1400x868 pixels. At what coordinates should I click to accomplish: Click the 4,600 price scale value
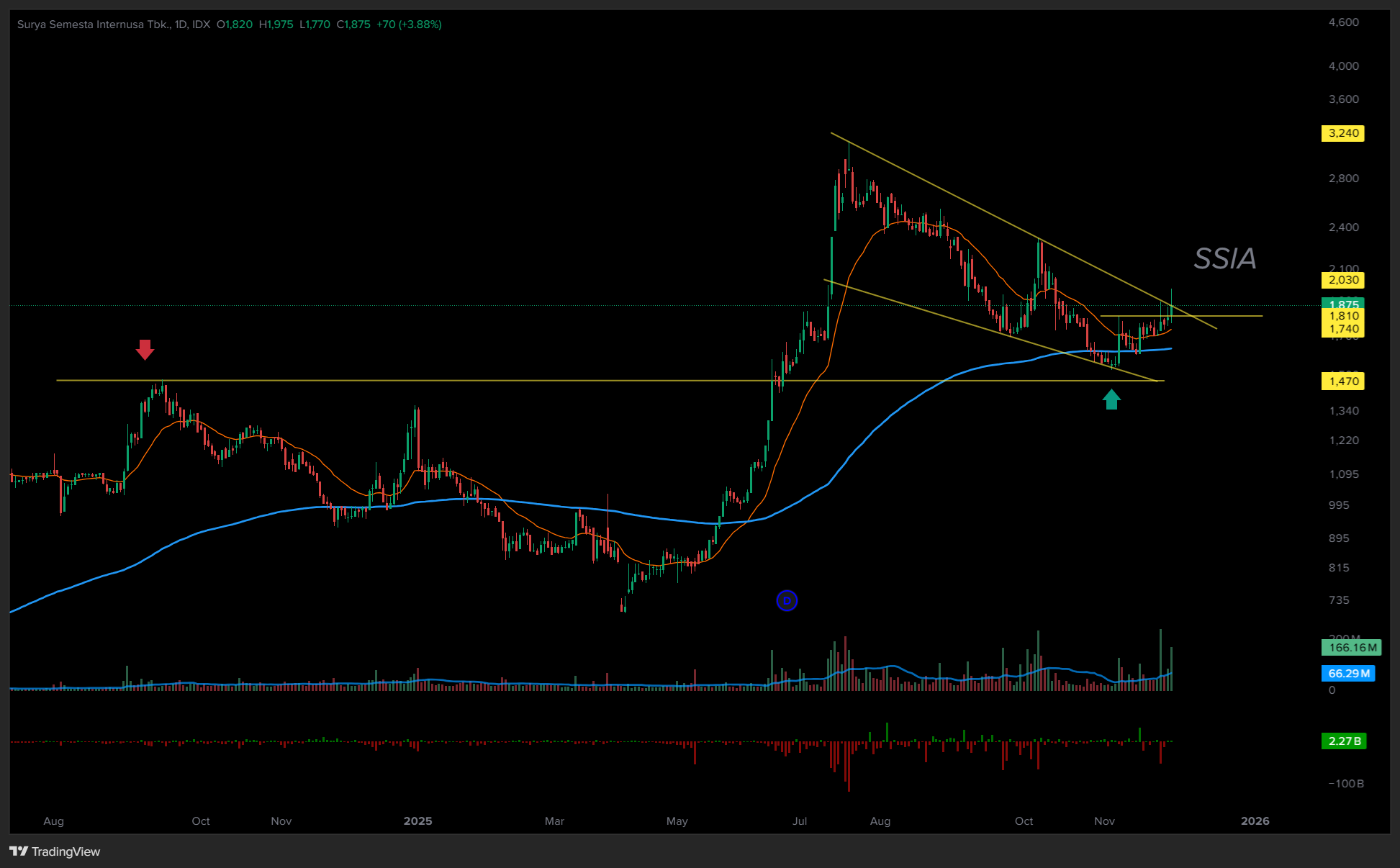(x=1343, y=22)
